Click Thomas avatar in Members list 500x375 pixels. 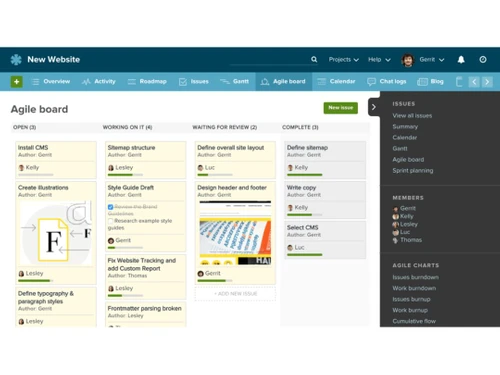tap(396, 240)
